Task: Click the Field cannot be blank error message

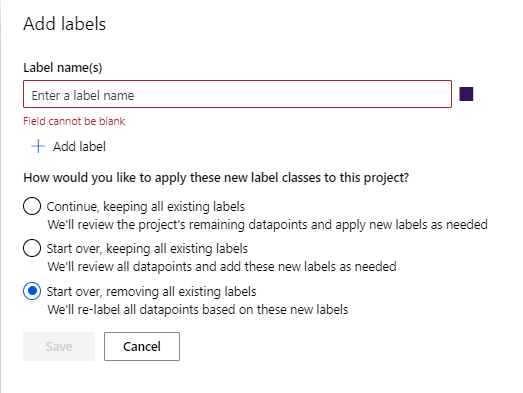Action: 74,121
